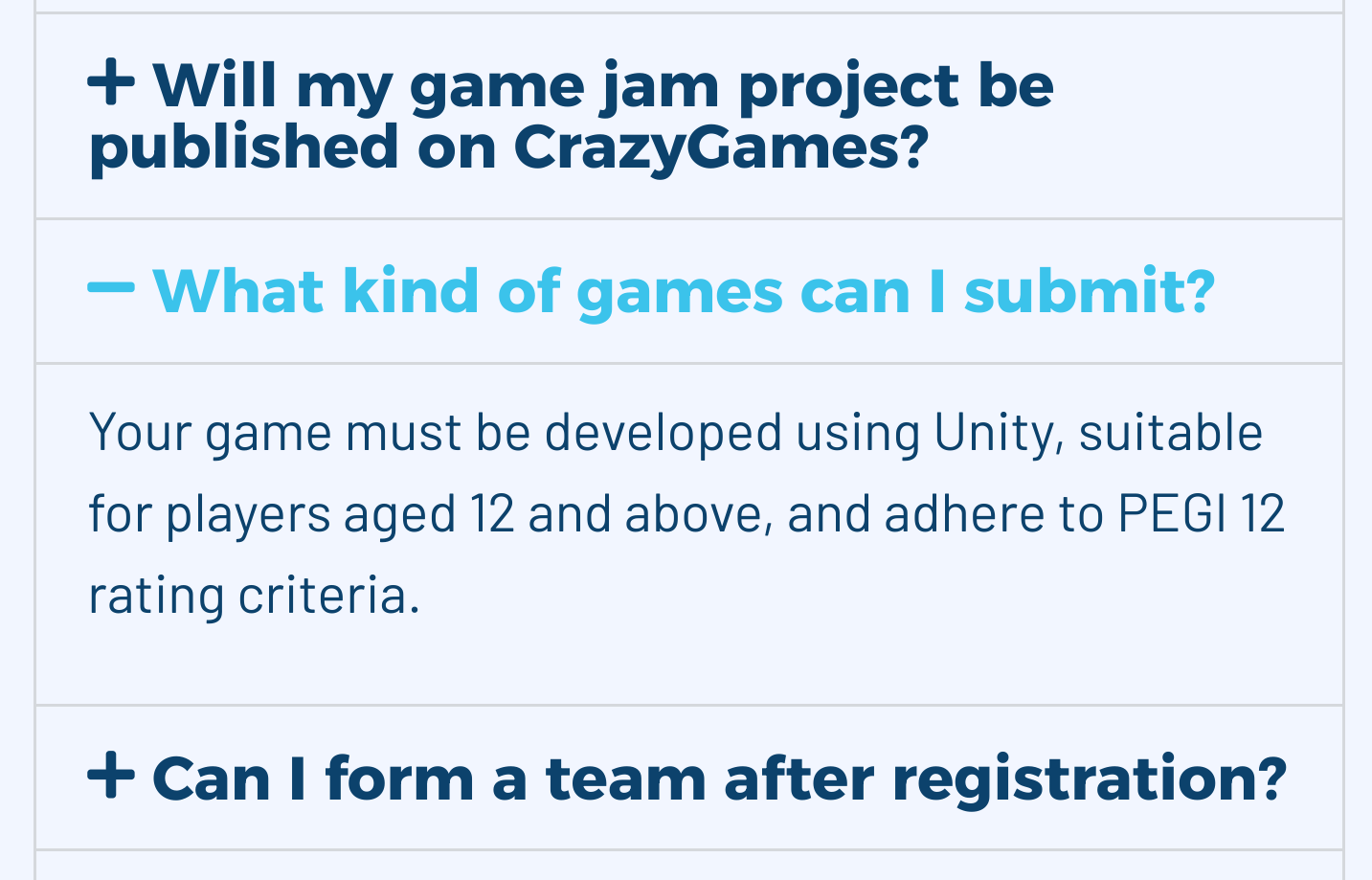1372x880 pixels.
Task: Expand 'Will my game jam project be published' question
Action: [x=689, y=116]
